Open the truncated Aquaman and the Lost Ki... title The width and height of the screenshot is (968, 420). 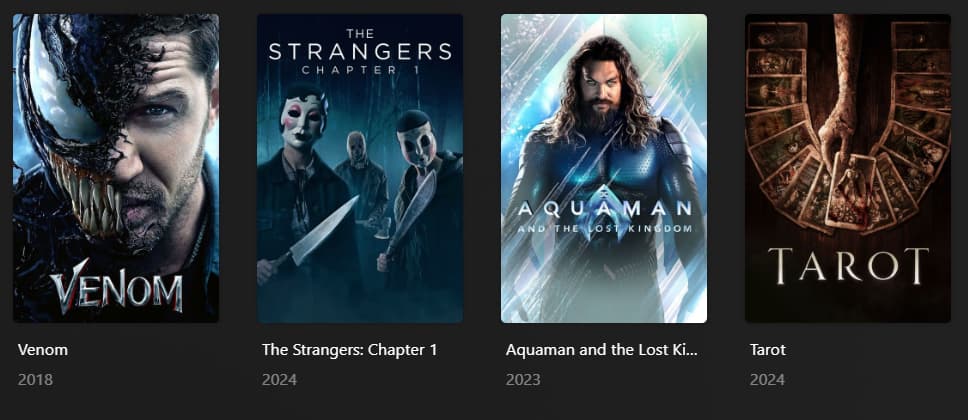tap(601, 350)
